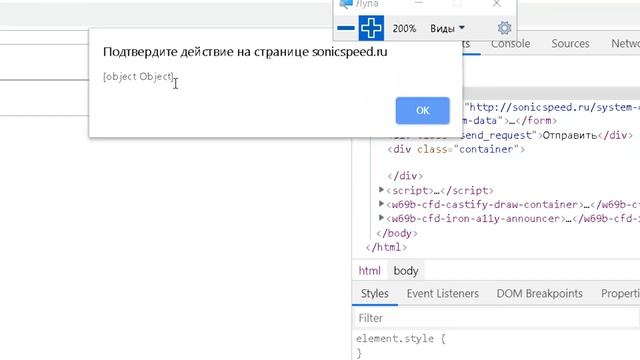This screenshot has height=360, width=640.
Task: Open the DOM Breakpoints pane tab
Action: [x=539, y=293]
